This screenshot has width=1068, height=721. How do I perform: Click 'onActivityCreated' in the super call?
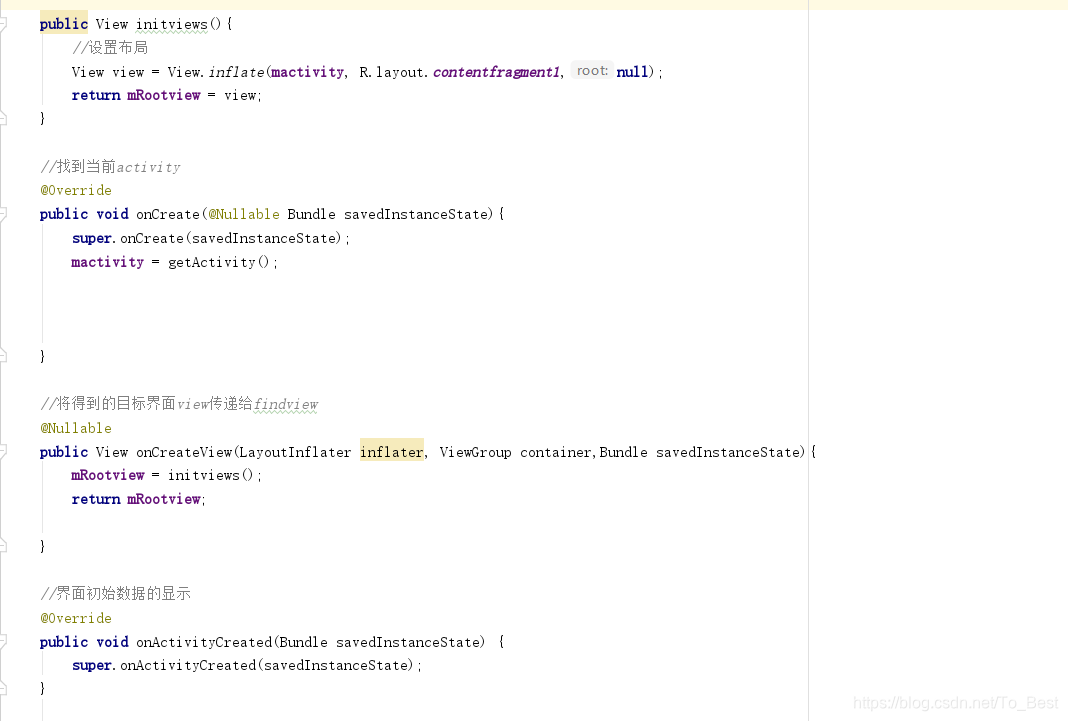(x=188, y=665)
